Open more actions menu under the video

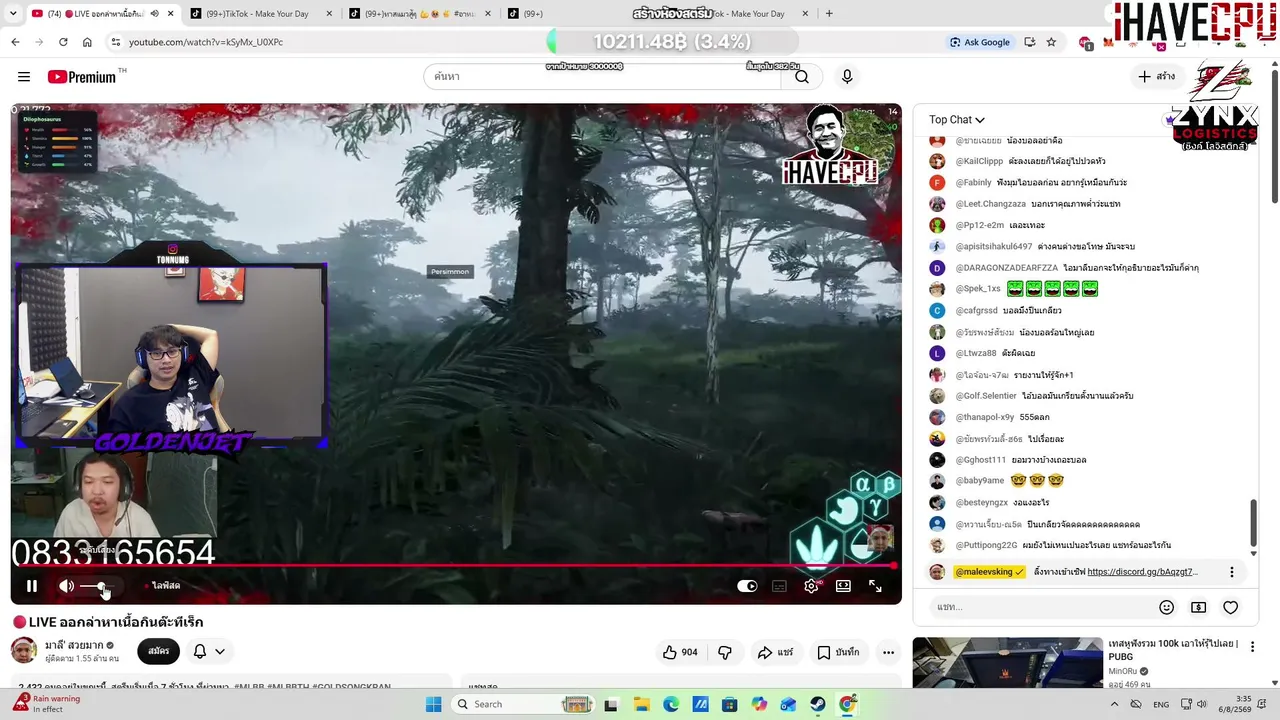click(888, 652)
